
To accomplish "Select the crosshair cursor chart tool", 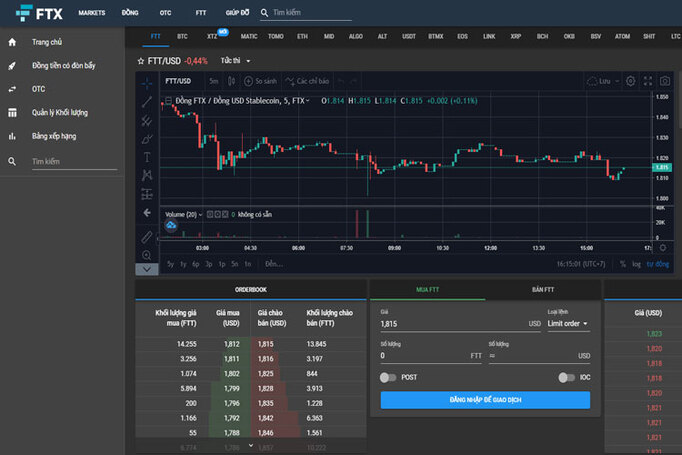I will (x=147, y=82).
